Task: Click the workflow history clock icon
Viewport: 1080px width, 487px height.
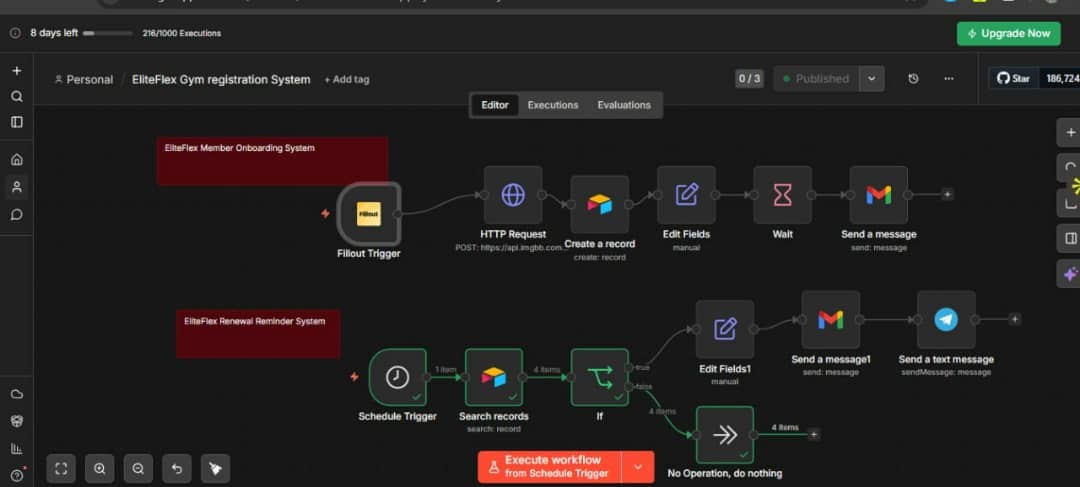Action: [913, 79]
